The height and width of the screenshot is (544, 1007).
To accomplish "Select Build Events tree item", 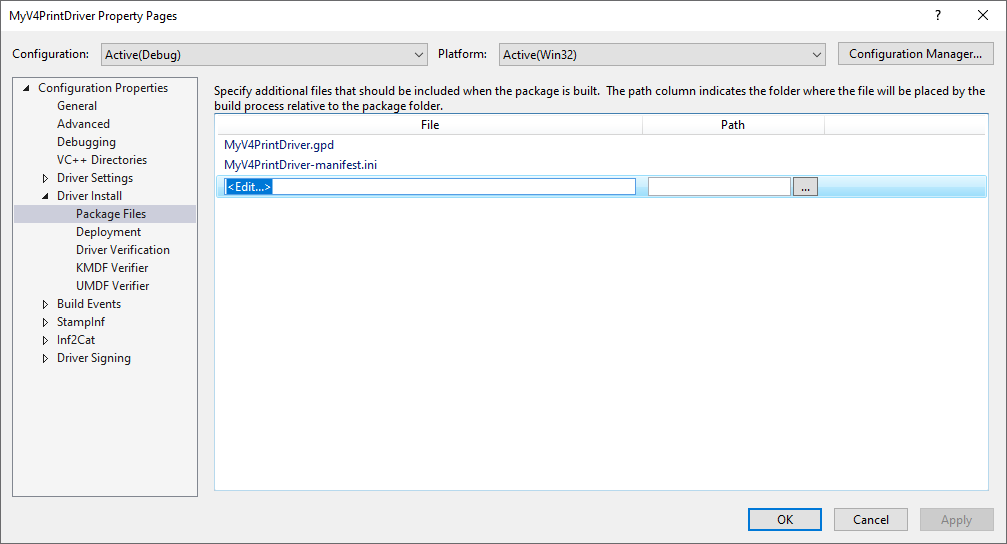I will pos(89,304).
